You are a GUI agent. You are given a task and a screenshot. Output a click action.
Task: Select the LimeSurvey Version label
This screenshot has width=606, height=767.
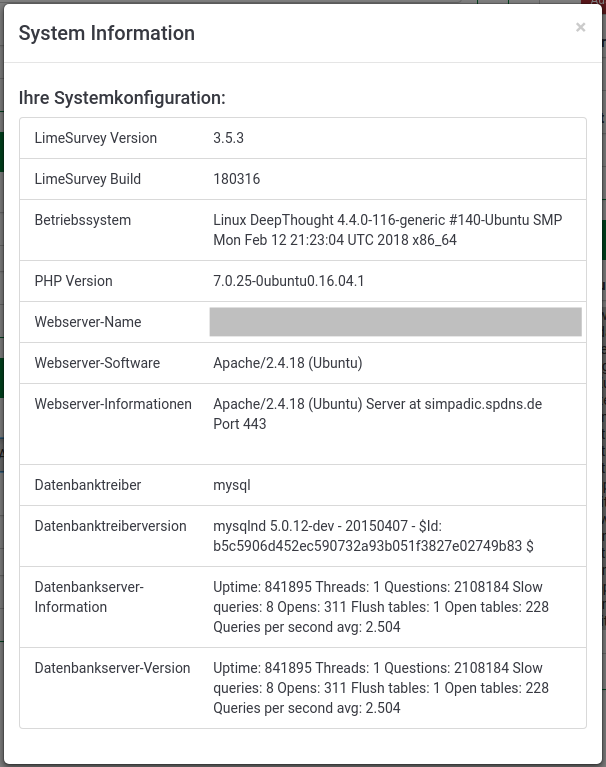pos(95,138)
